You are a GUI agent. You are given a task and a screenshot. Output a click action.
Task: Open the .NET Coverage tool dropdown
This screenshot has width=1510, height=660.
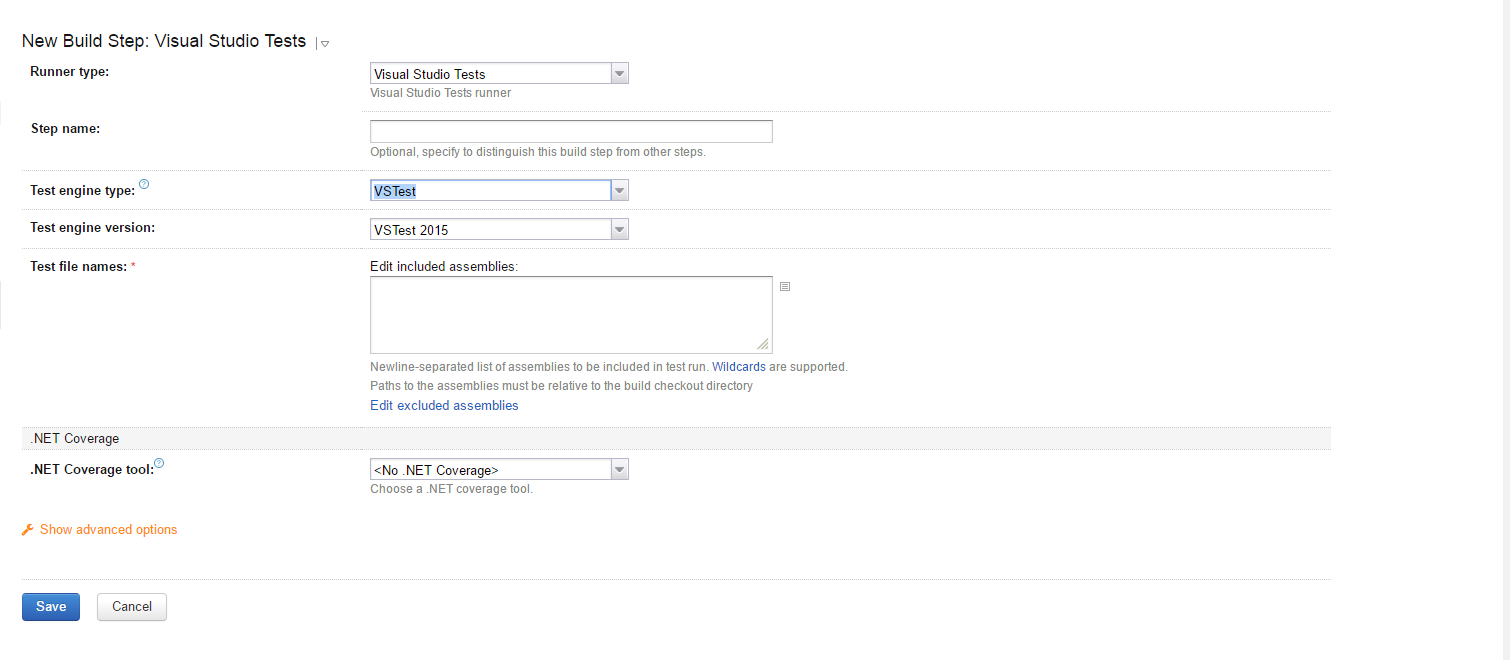619,469
